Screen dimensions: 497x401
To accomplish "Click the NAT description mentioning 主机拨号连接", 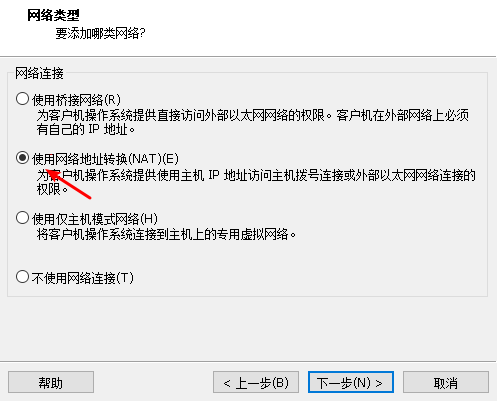I will click(256, 175).
